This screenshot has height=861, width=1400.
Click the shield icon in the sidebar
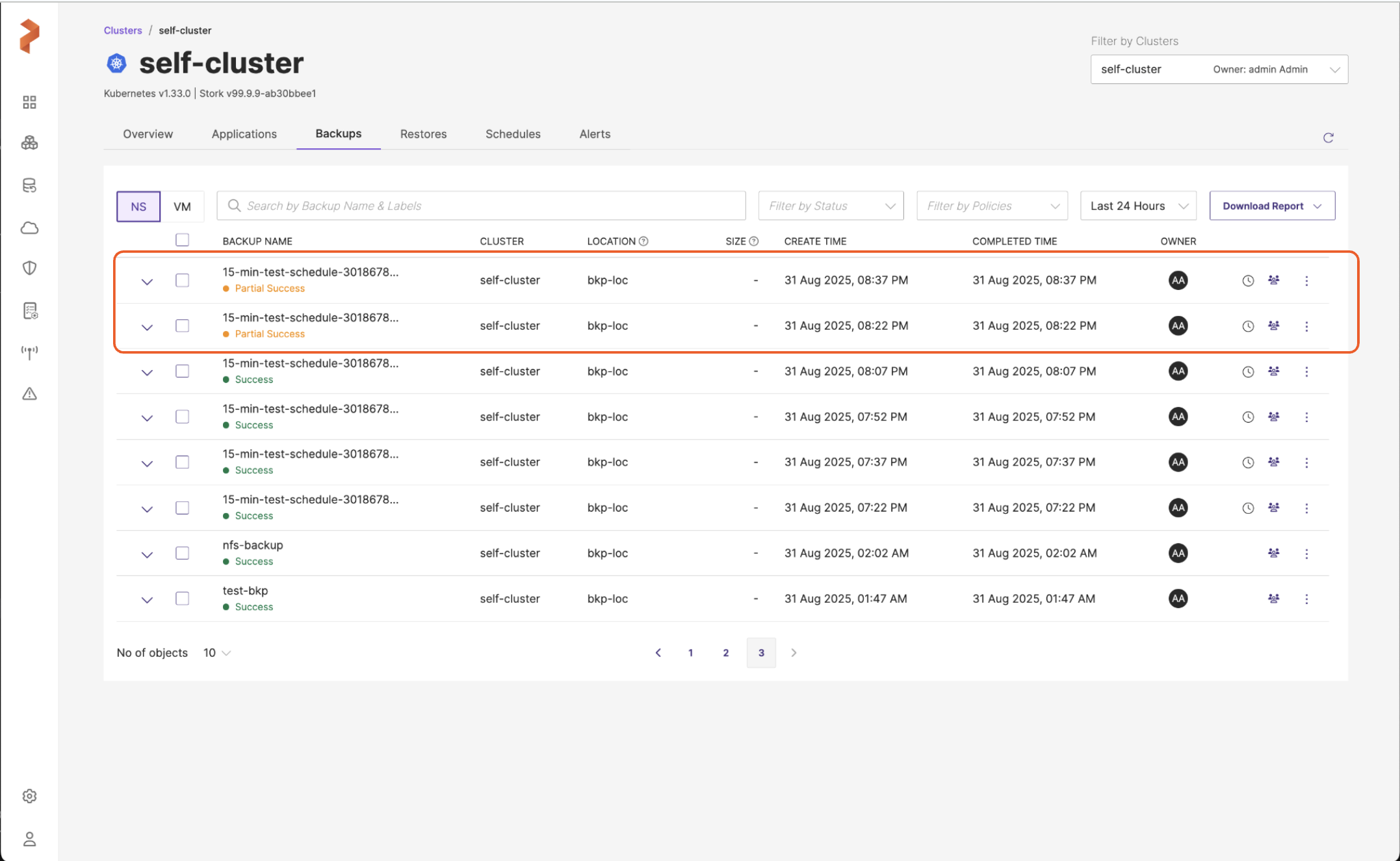pyautogui.click(x=29, y=268)
